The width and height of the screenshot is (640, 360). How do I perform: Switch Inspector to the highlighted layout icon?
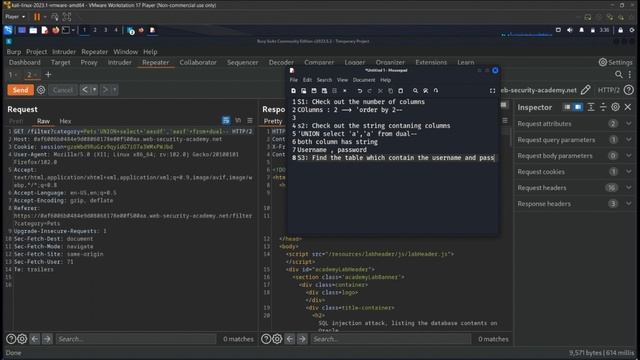(578, 107)
